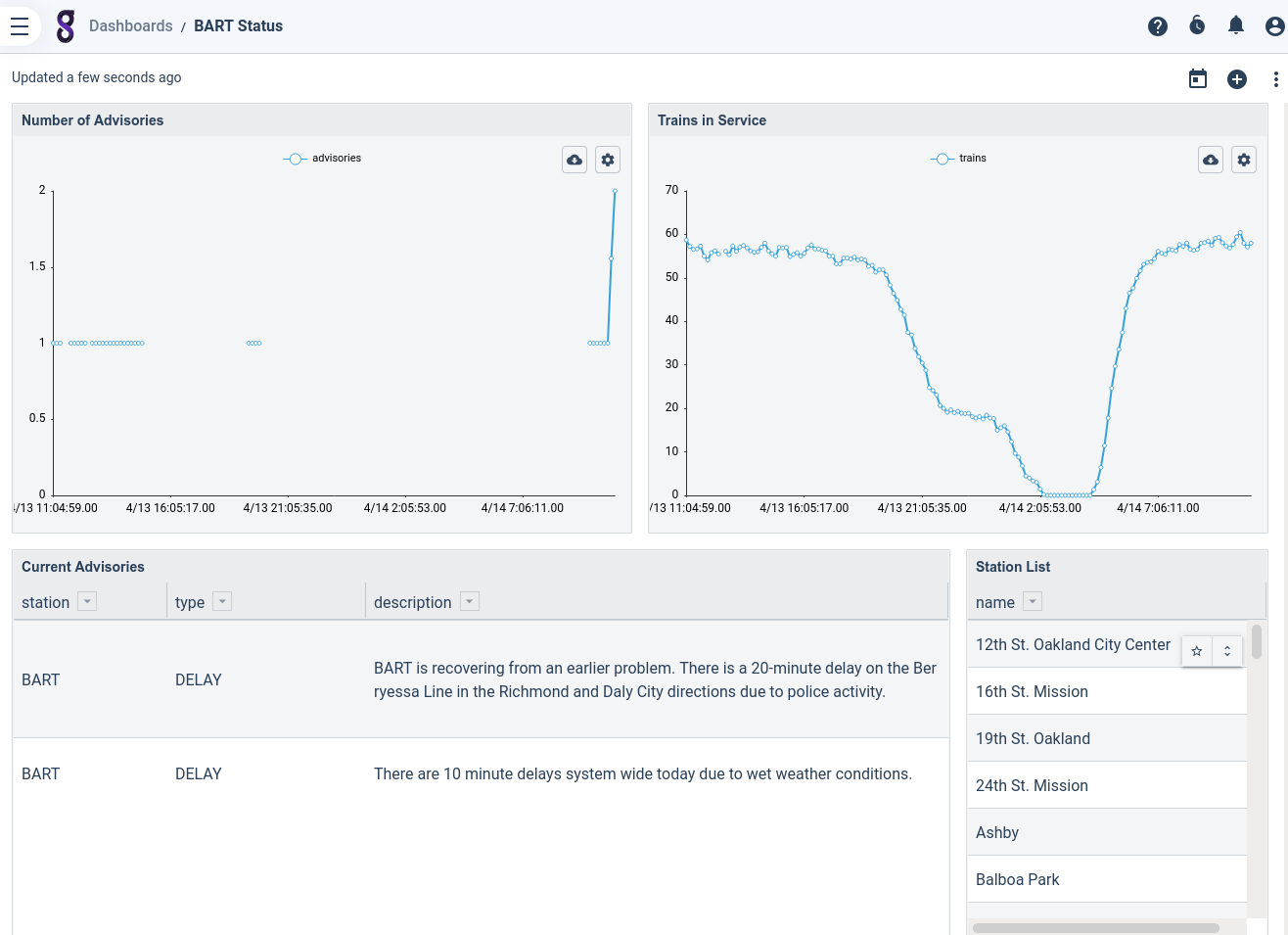Viewport: 1288px width, 935px height.
Task: Expand the 12th St. Oakland row controls
Action: [x=1227, y=651]
